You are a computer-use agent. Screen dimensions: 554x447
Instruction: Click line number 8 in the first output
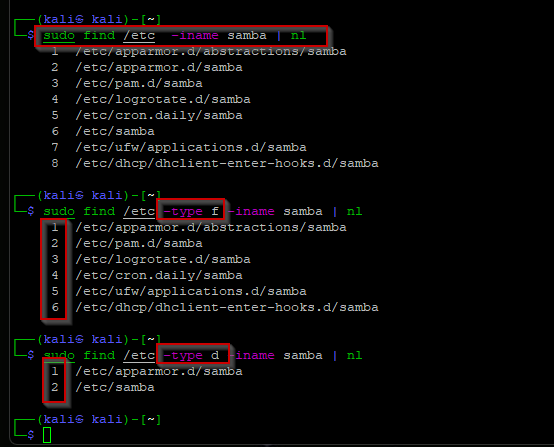[55, 164]
